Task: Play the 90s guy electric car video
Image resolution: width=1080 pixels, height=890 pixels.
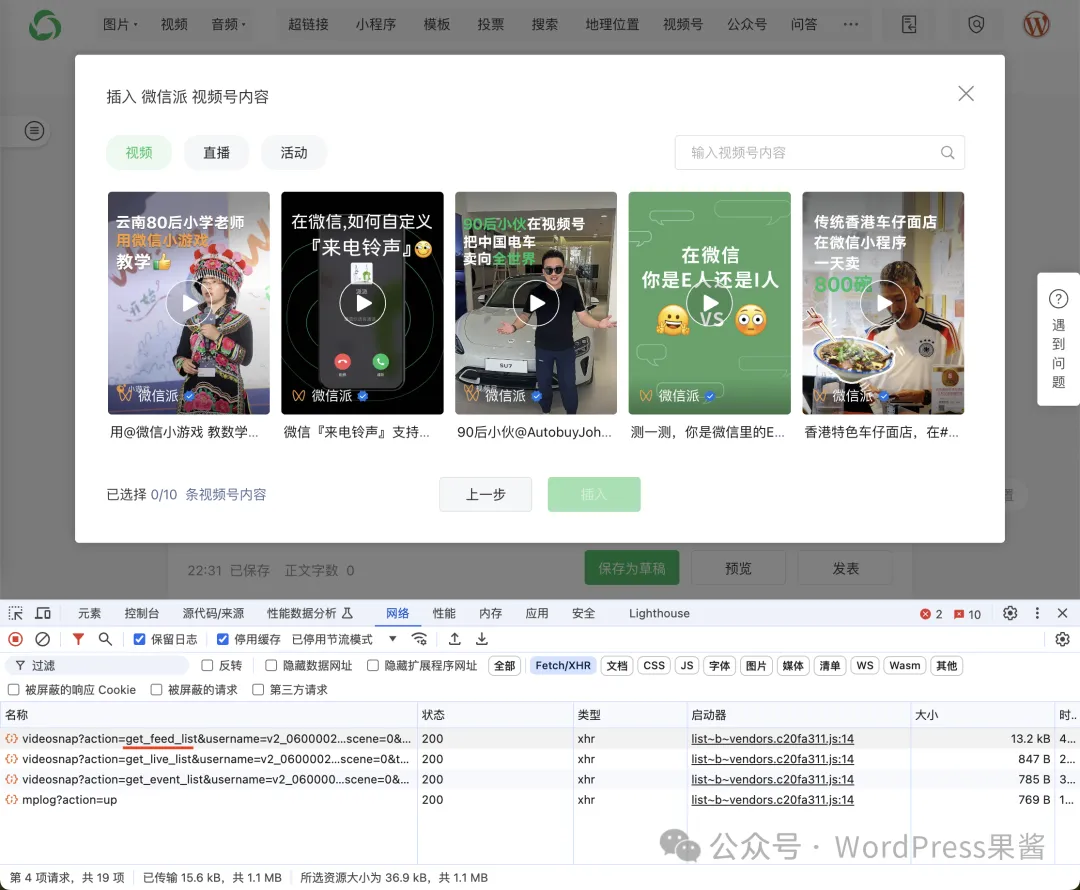Action: pyautogui.click(x=536, y=303)
